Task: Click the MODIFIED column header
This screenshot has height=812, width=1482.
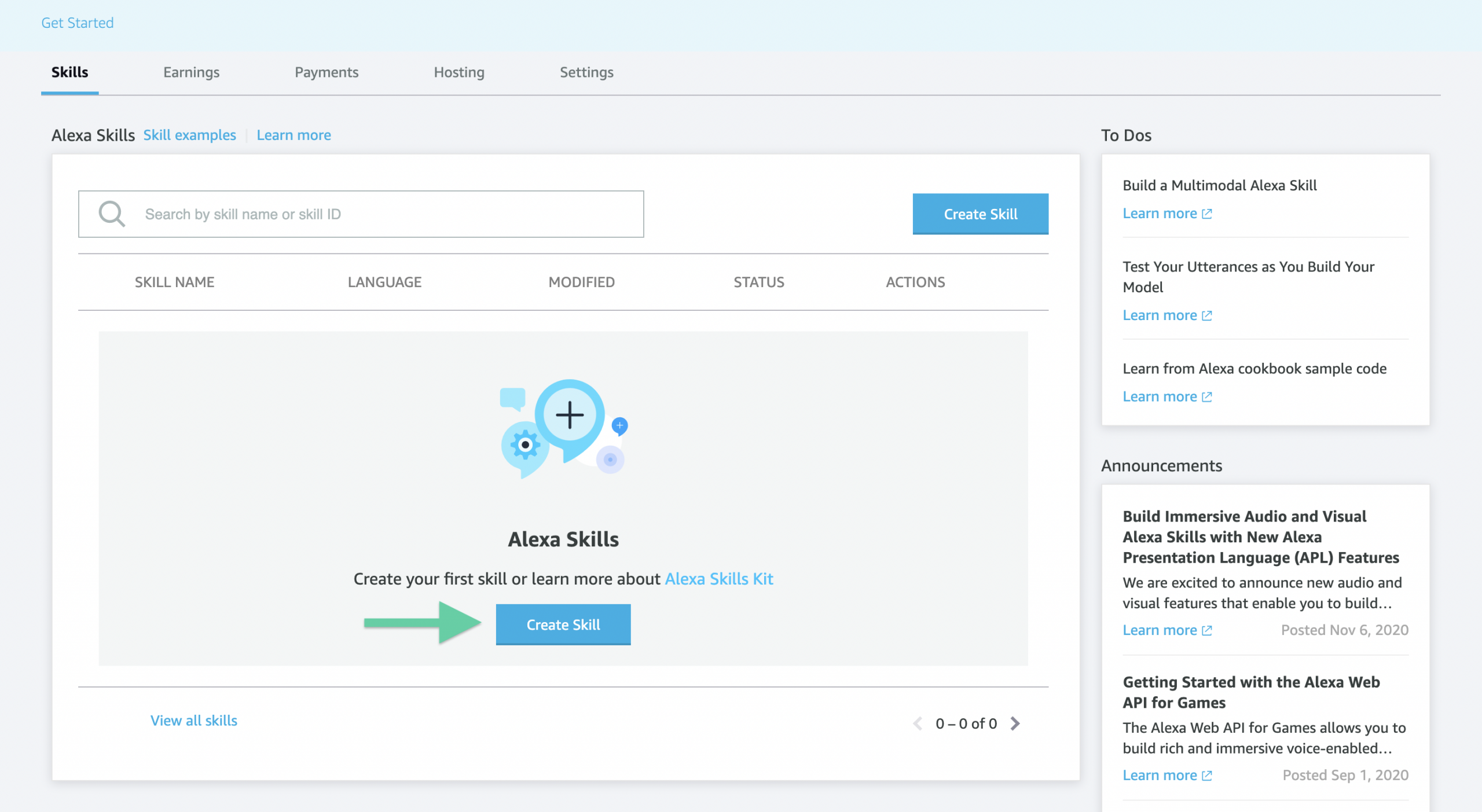Action: tap(582, 282)
